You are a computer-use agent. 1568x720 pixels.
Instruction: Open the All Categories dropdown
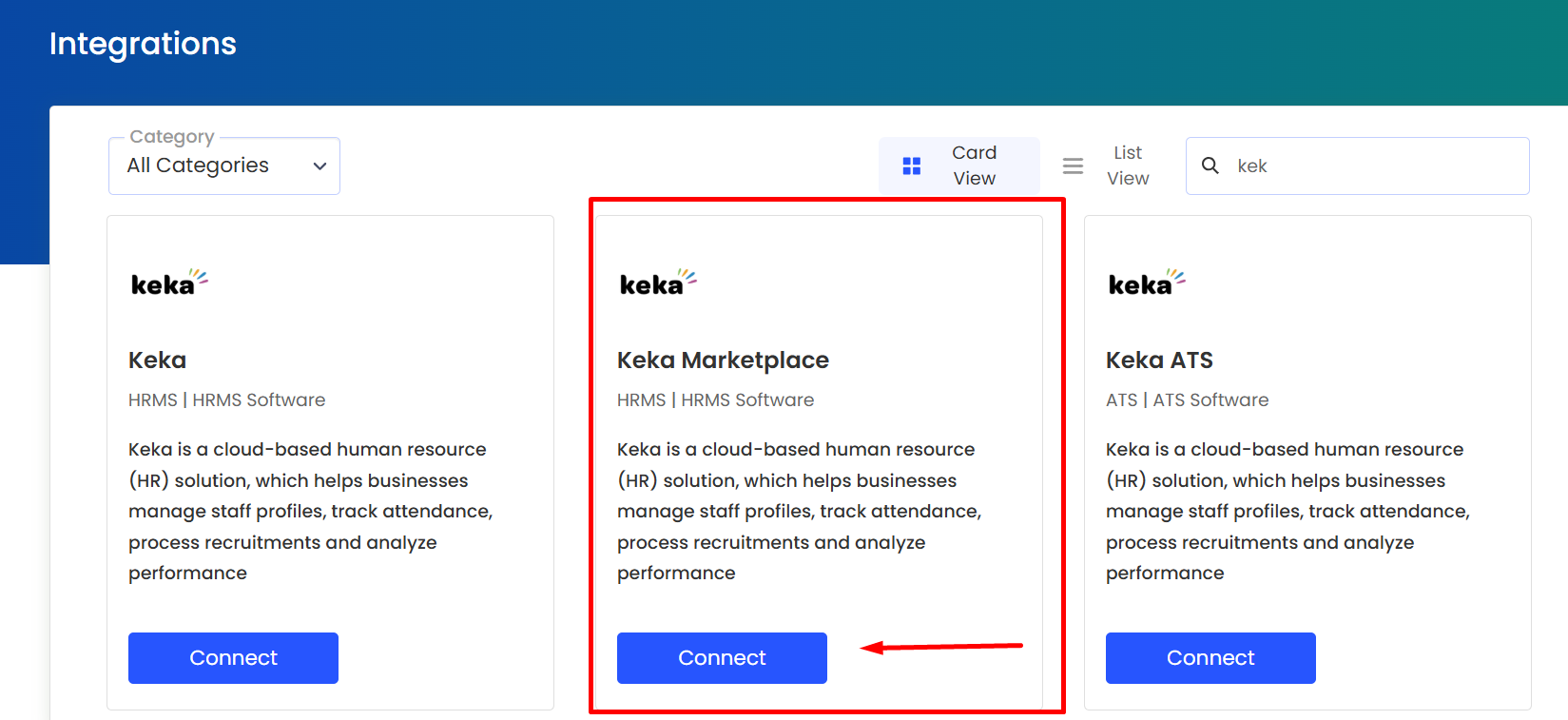point(223,166)
